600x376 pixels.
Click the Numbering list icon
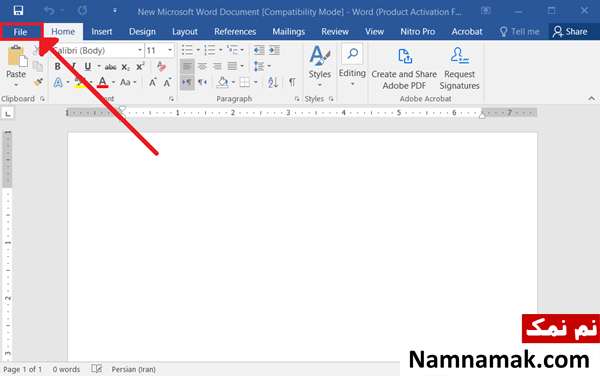[x=210, y=50]
